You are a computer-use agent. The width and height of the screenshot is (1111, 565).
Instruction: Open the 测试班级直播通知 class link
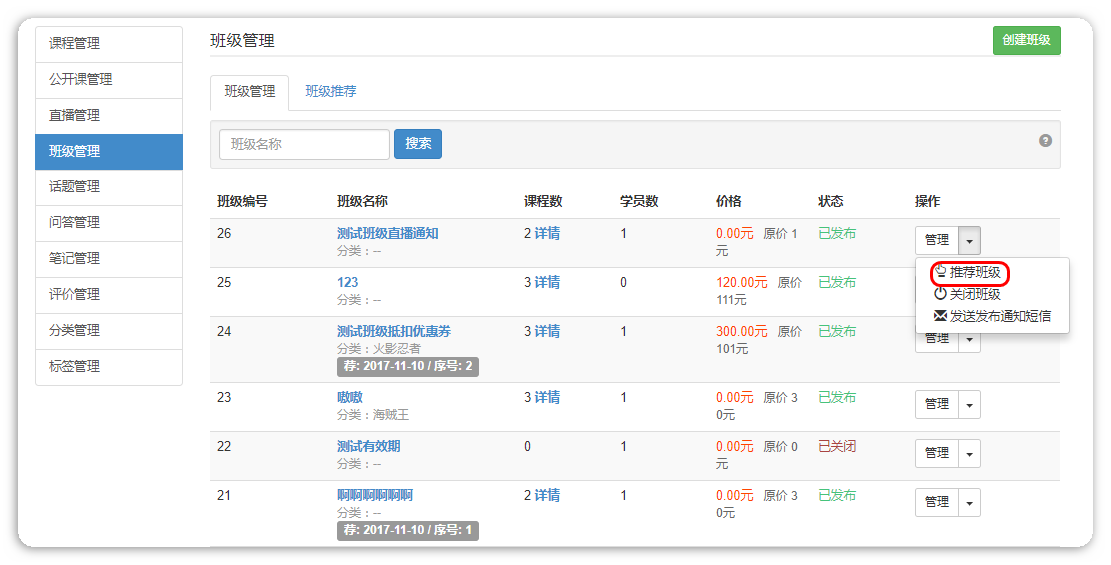[x=387, y=234]
